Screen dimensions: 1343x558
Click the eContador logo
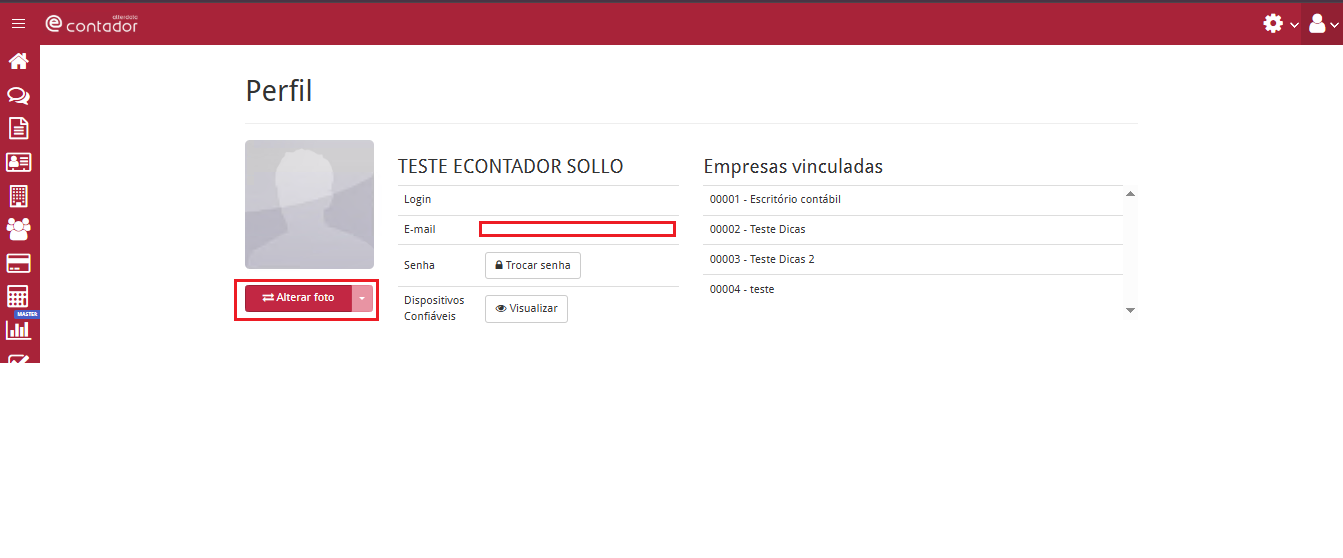click(92, 23)
